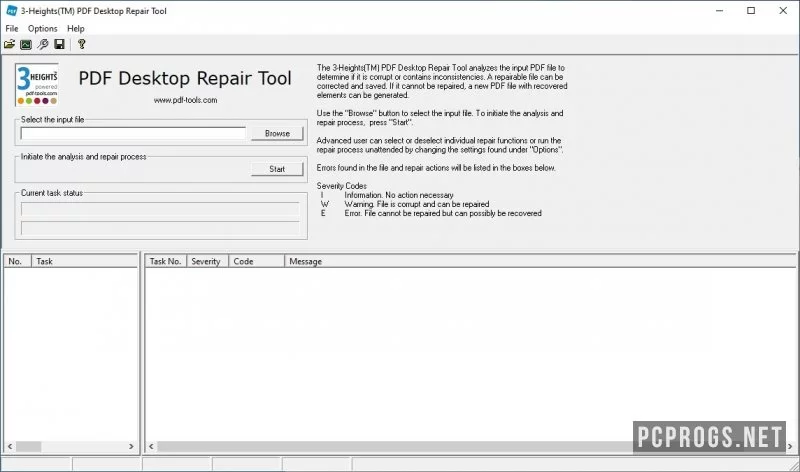Image resolution: width=800 pixels, height=472 pixels.
Task: Click the task list left scroll arrow
Action: (10, 446)
